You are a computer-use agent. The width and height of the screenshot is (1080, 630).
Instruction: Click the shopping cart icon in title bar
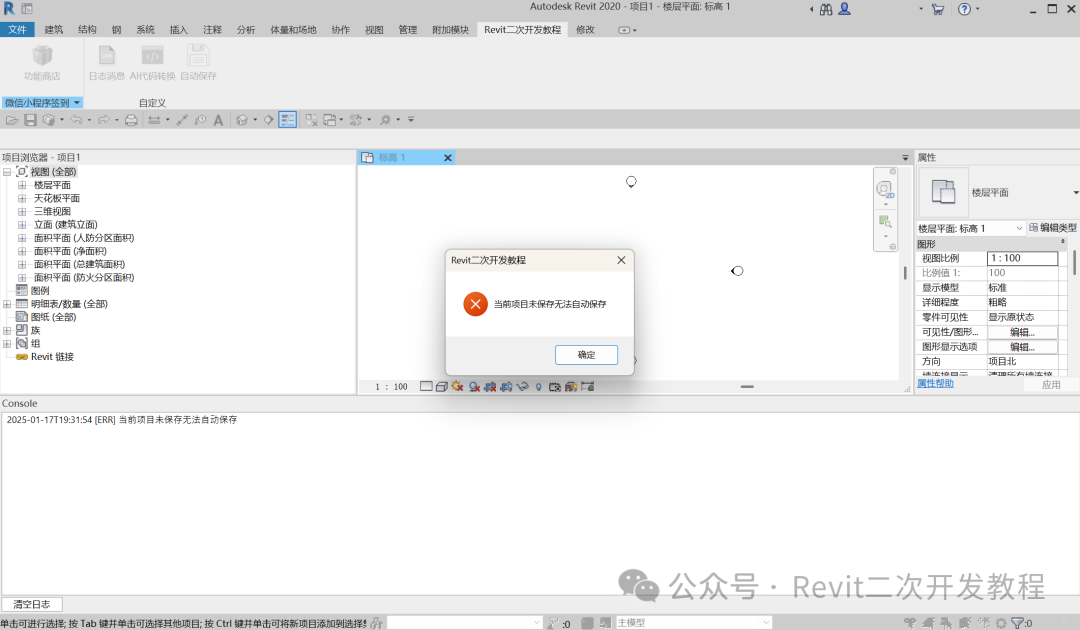click(x=937, y=10)
